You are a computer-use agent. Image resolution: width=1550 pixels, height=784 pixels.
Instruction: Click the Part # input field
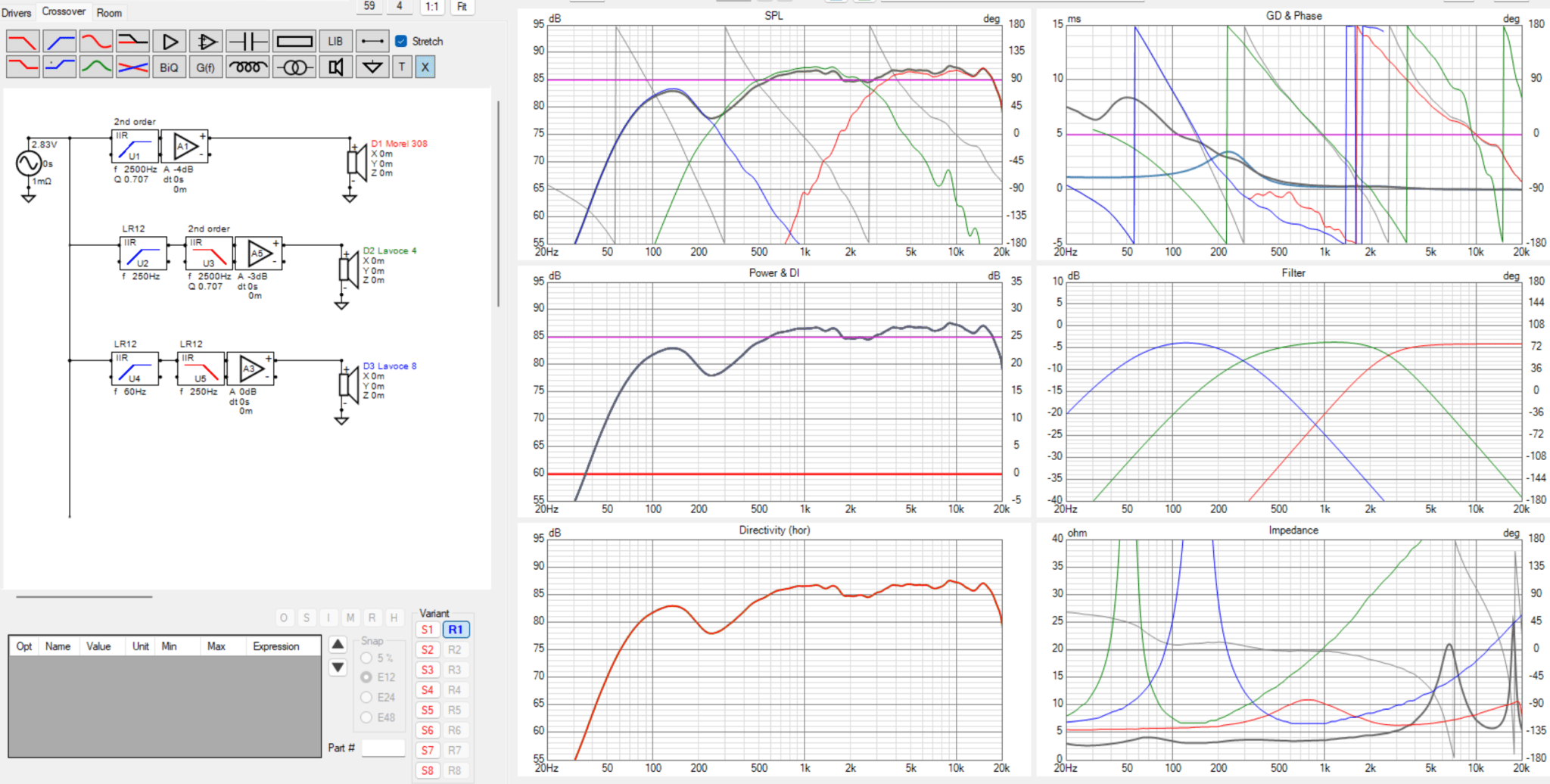coord(383,748)
